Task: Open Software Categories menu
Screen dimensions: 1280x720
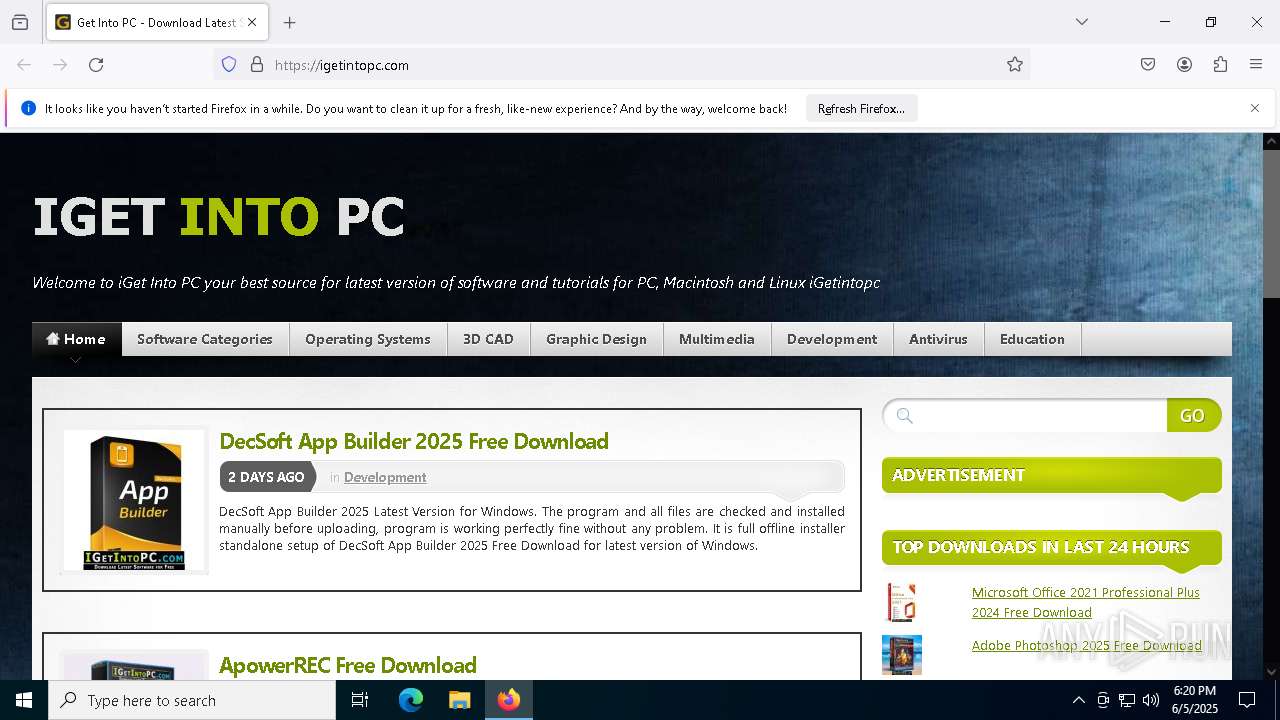Action: tap(205, 339)
